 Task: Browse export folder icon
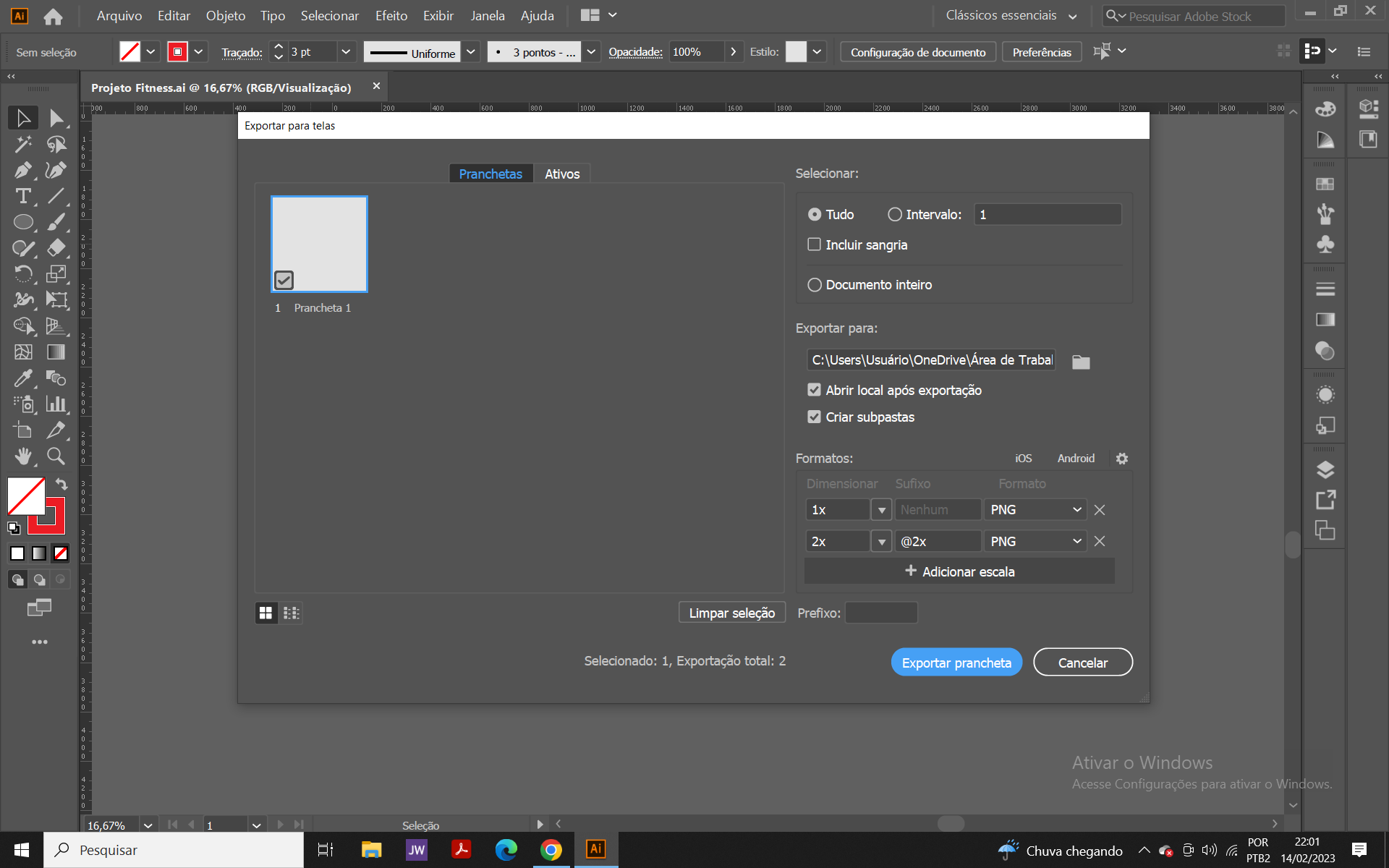1081,362
